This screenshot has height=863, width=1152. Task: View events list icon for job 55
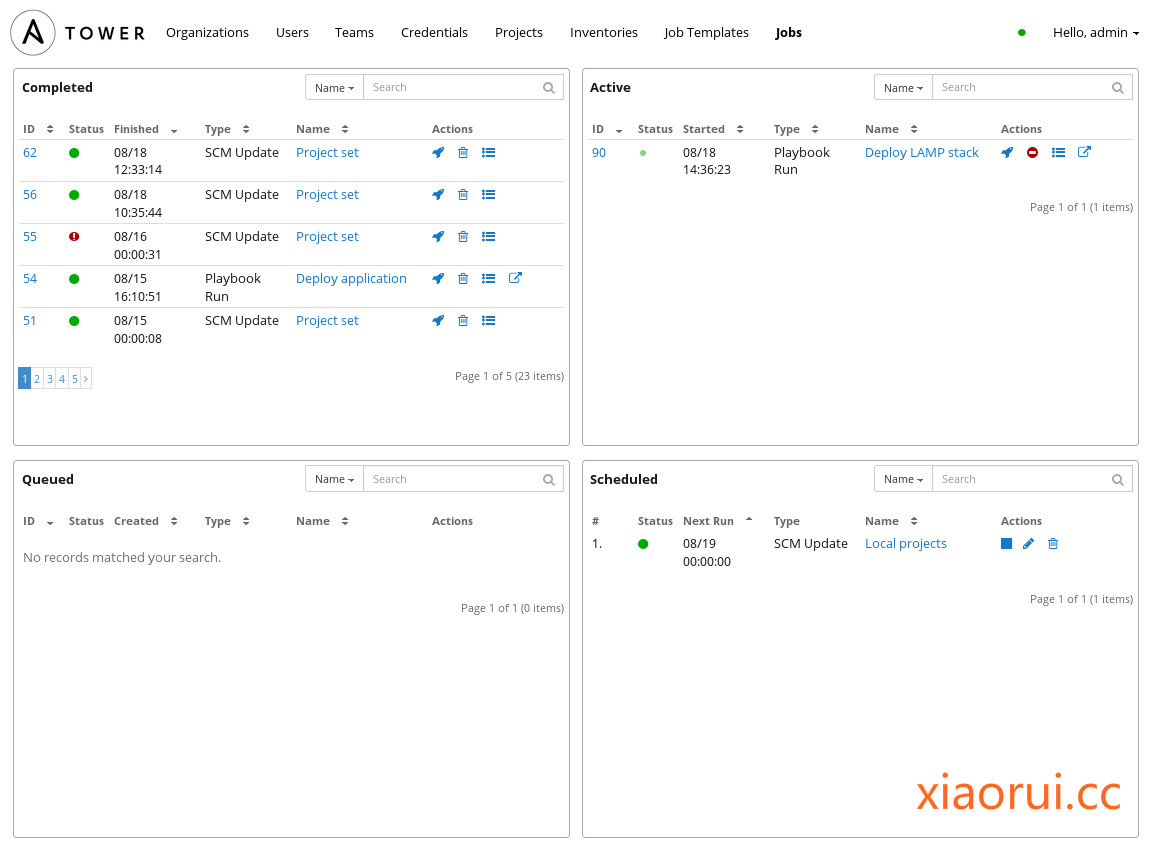[488, 237]
